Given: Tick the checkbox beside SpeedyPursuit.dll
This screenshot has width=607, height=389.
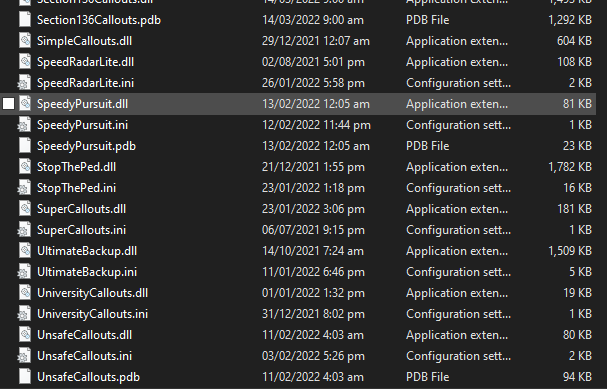Looking at the screenshot, I should point(9,104).
